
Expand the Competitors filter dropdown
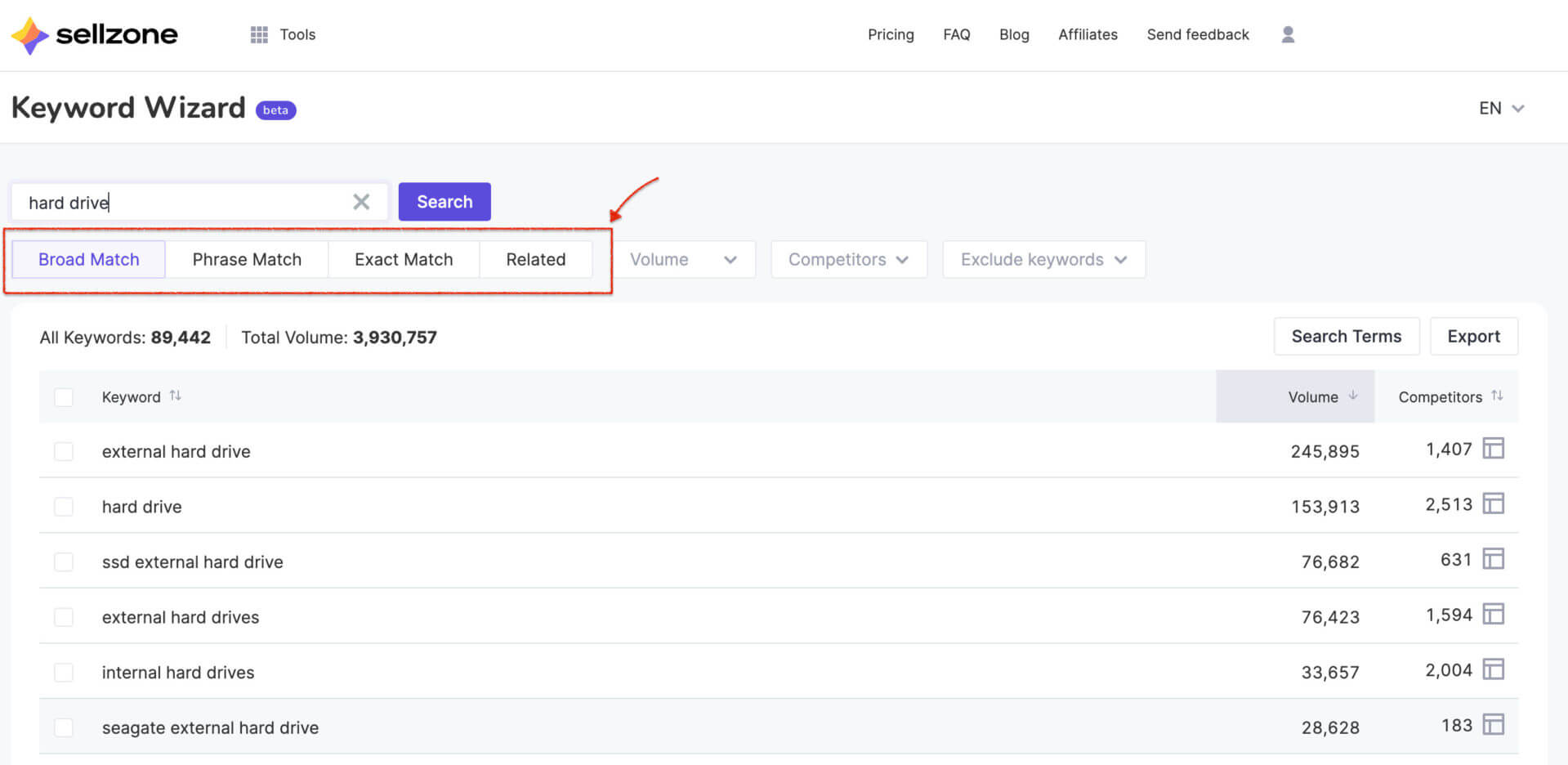[849, 259]
